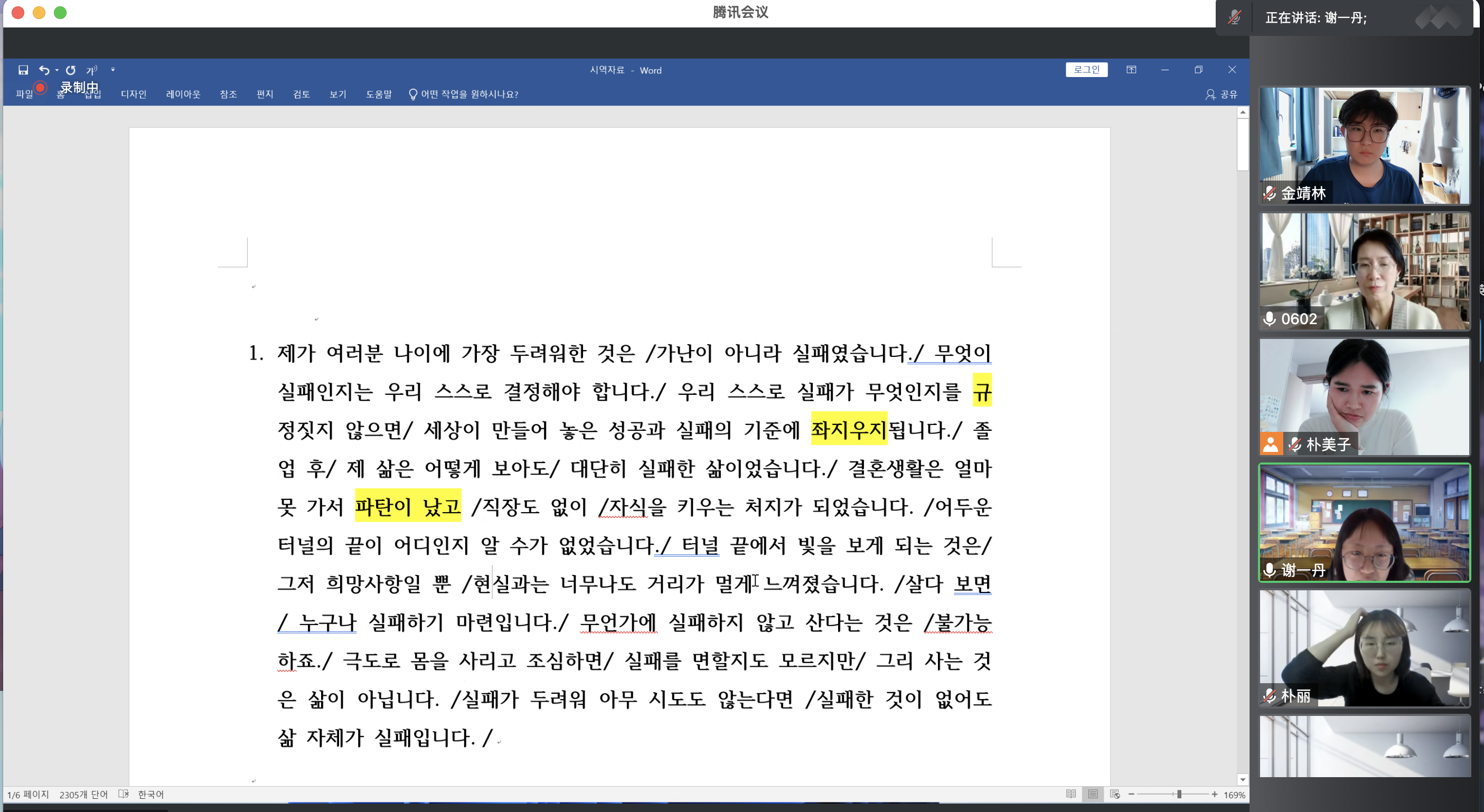
Task: Click the 로그인 button
Action: [x=1086, y=70]
